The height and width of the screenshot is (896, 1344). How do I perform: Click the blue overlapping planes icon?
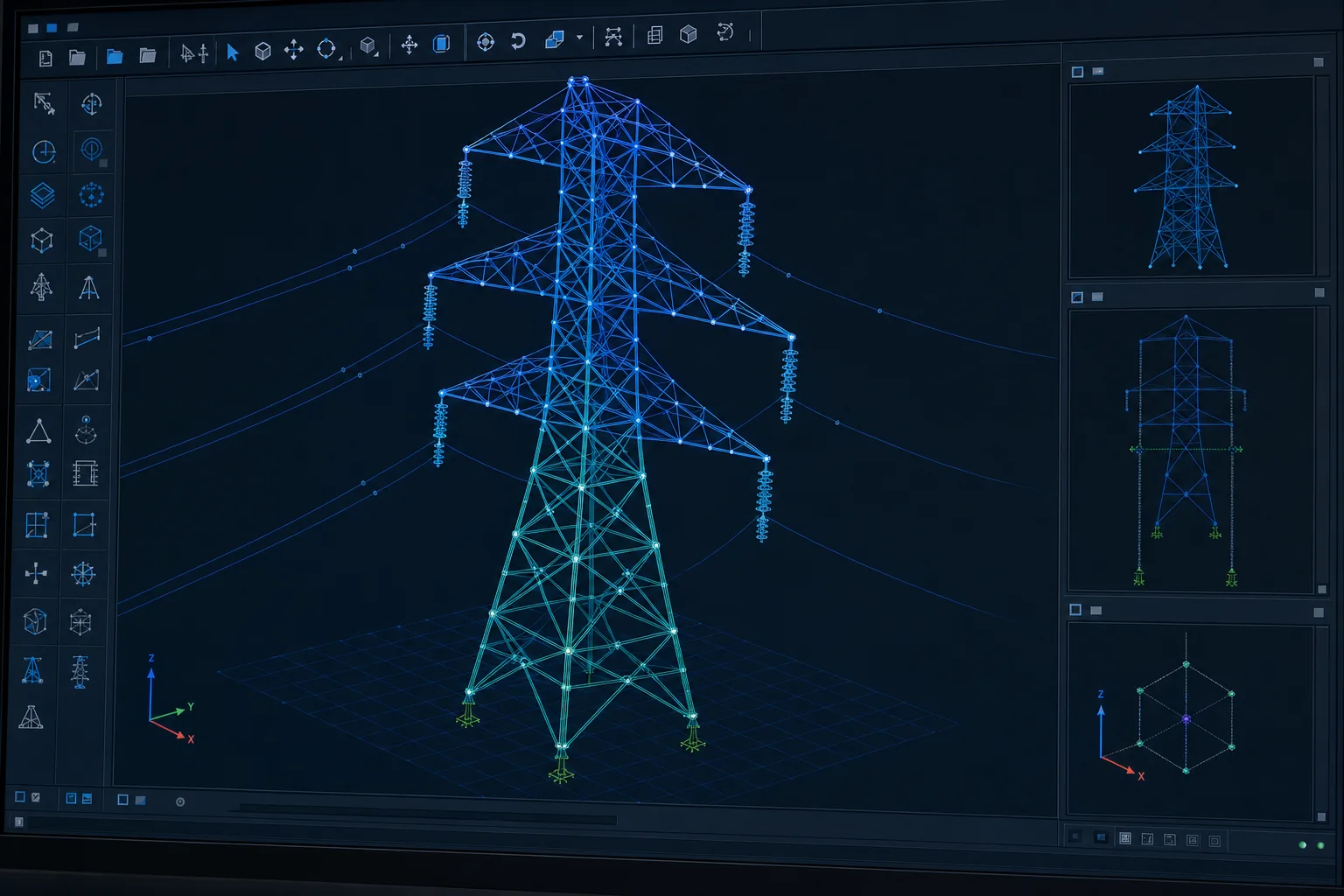[555, 39]
